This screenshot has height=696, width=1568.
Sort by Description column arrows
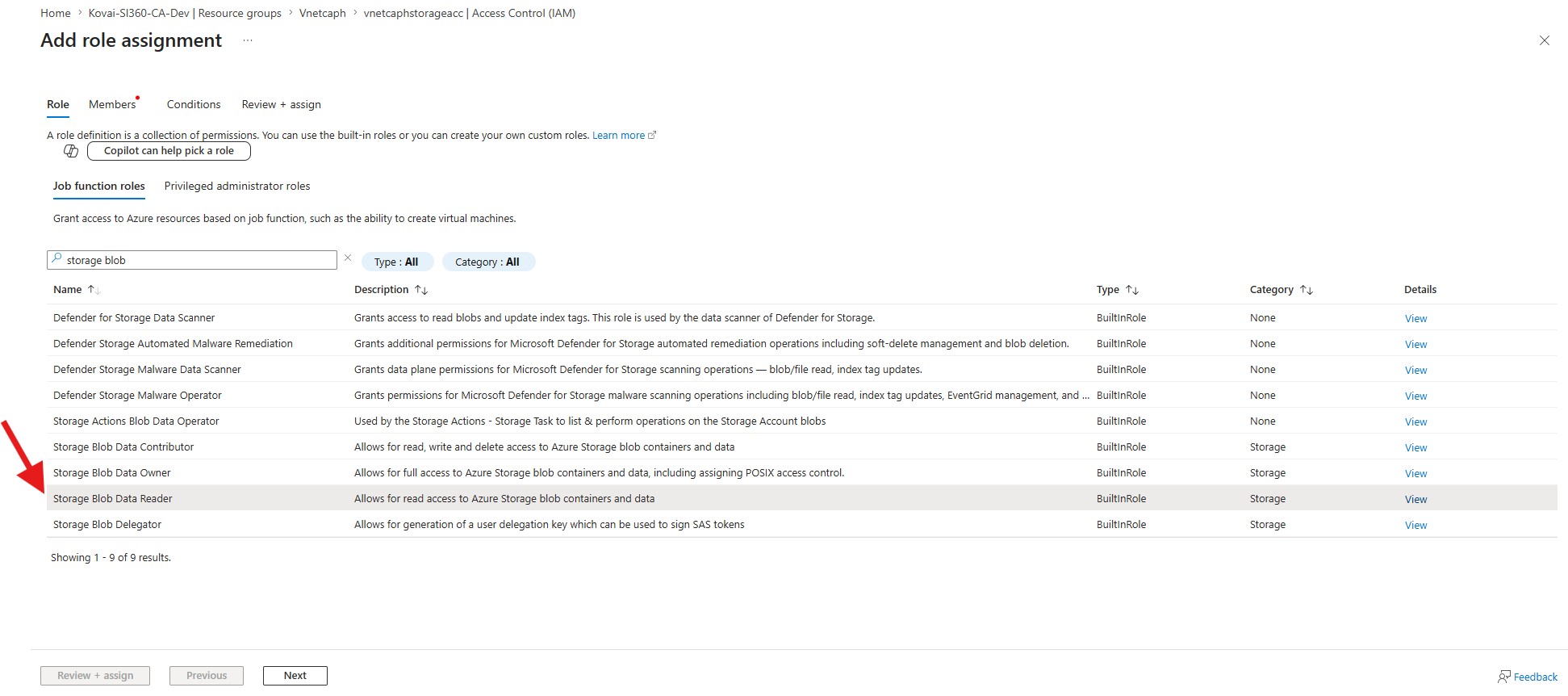coord(421,290)
